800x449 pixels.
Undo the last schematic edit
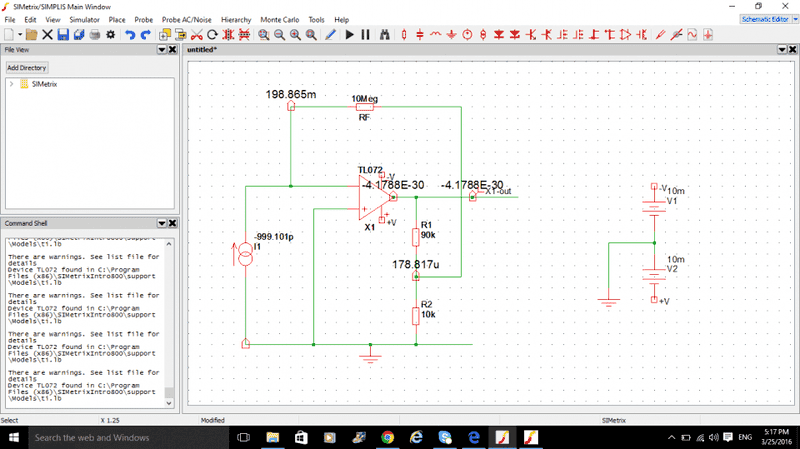[x=130, y=34]
